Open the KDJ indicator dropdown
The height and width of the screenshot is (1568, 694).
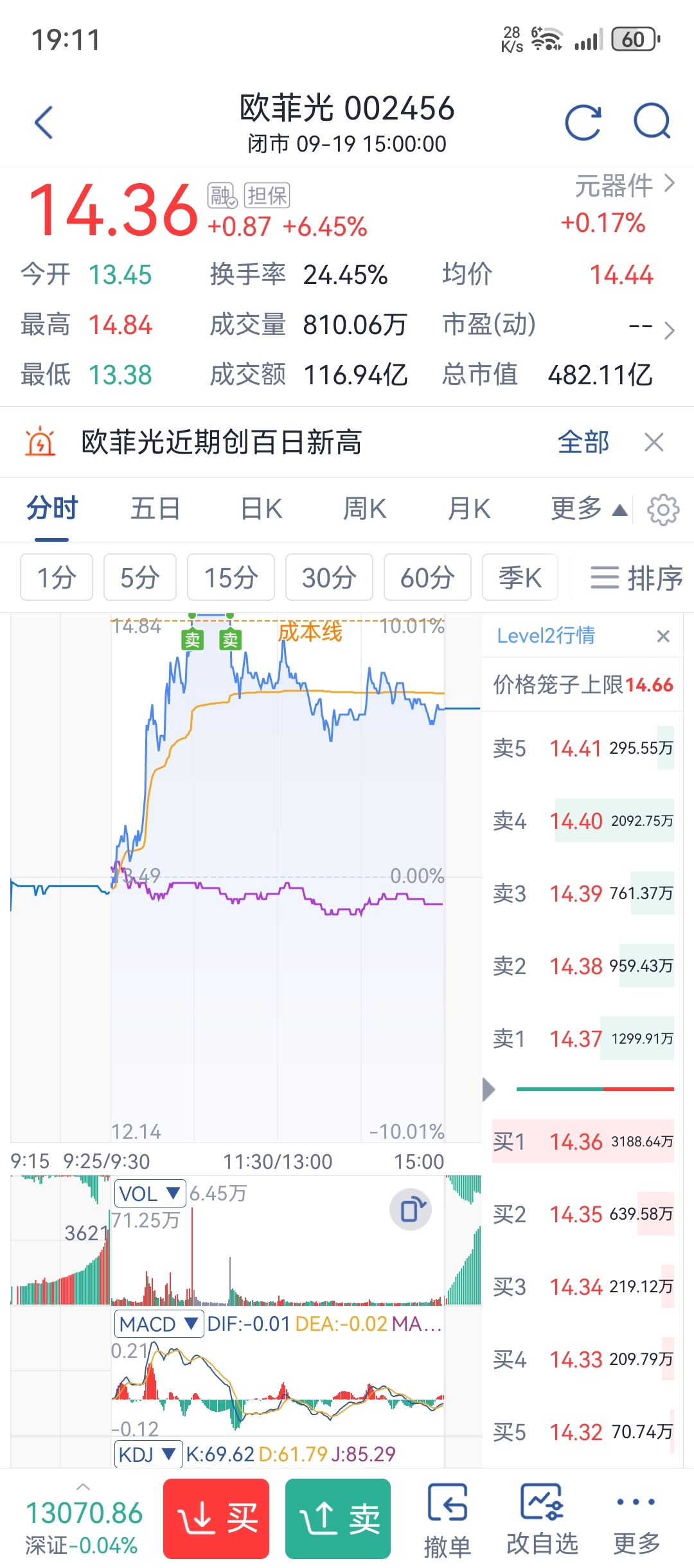click(x=148, y=1454)
